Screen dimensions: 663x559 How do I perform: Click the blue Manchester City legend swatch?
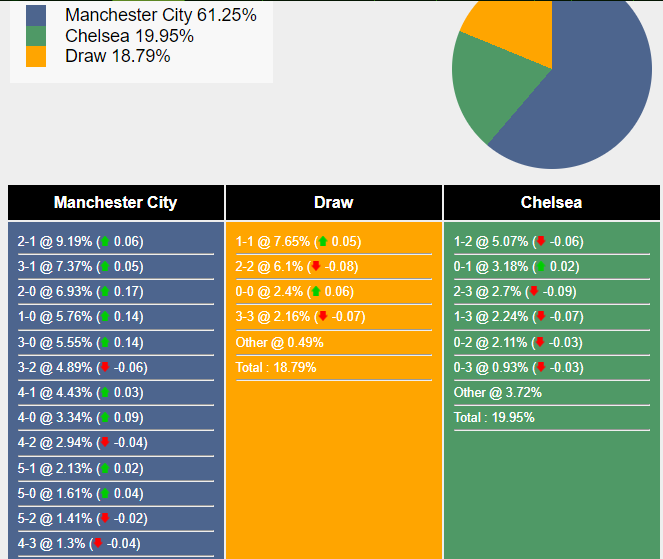click(x=36, y=16)
